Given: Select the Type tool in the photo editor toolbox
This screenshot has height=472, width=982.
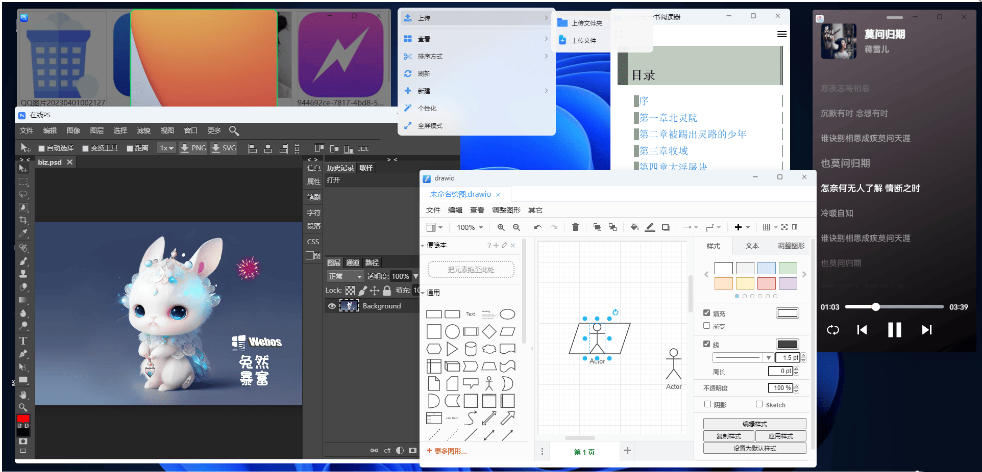Looking at the screenshot, I should pos(24,341).
